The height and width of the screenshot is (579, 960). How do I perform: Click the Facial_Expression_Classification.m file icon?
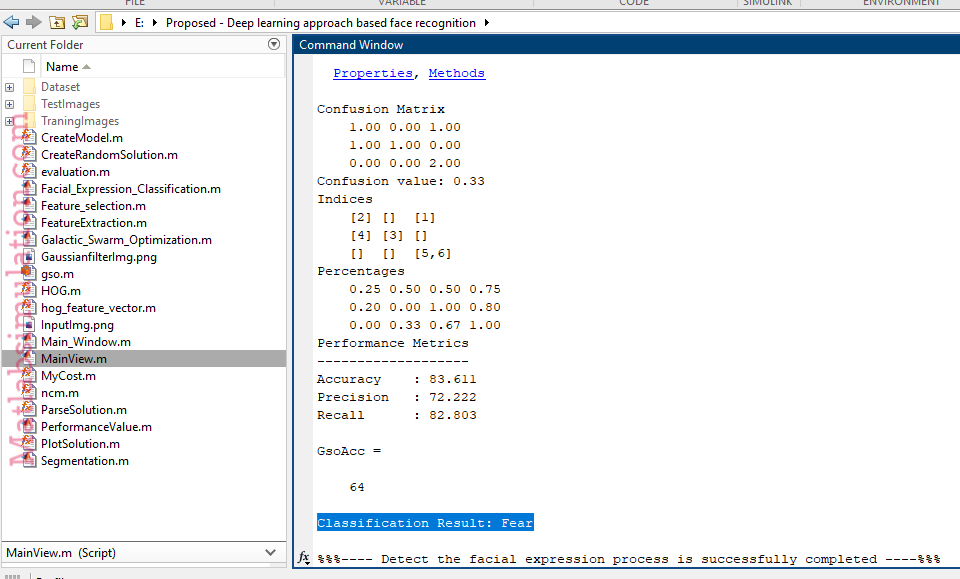(x=28, y=189)
